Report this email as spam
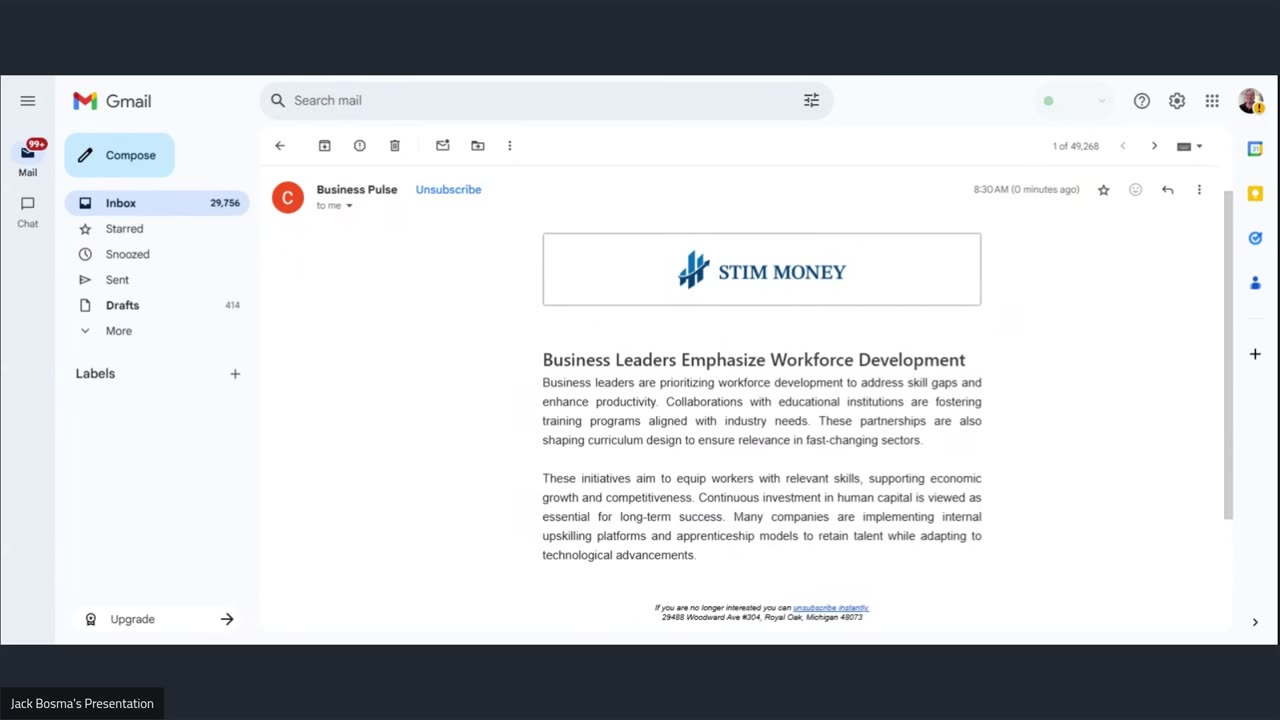1280x720 pixels. 360,146
